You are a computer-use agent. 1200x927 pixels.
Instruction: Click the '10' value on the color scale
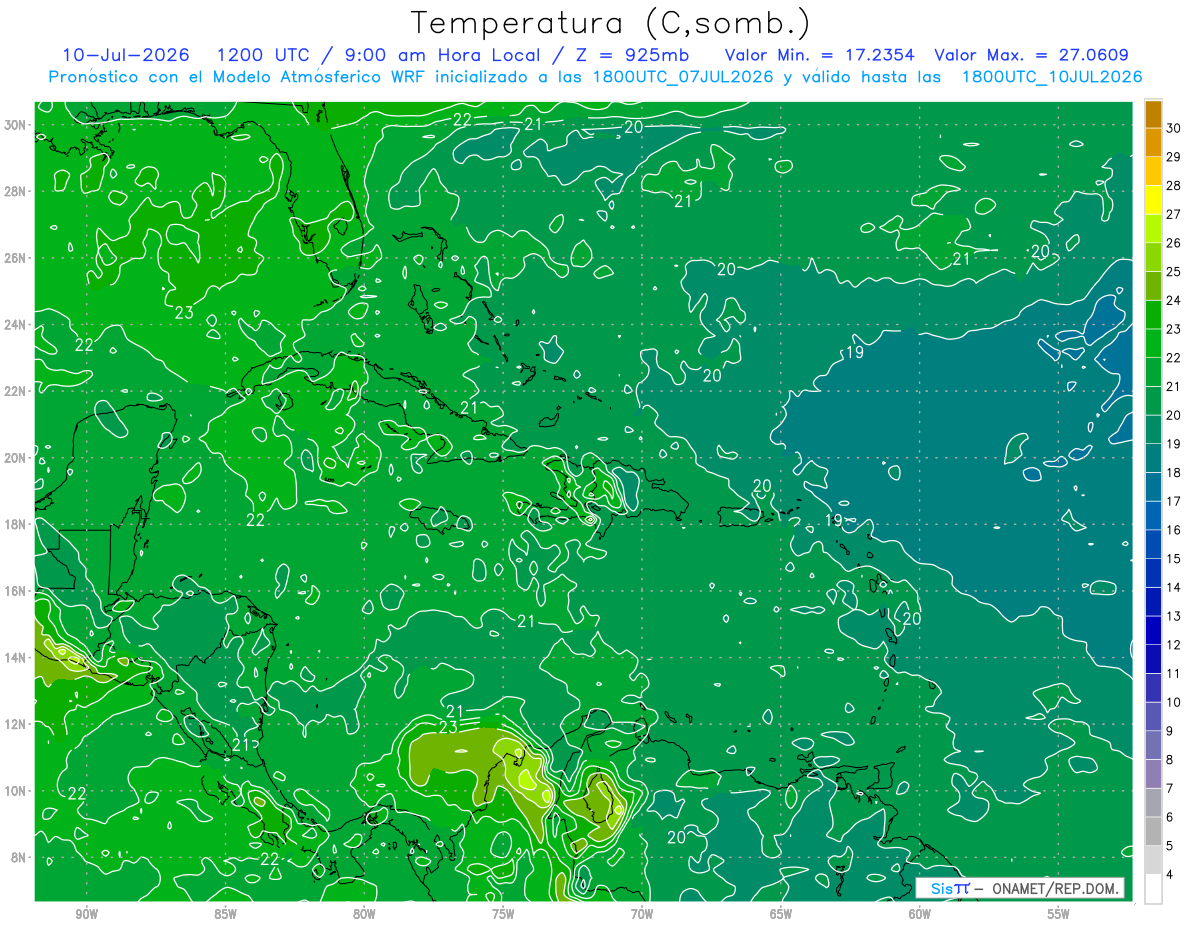click(1174, 703)
